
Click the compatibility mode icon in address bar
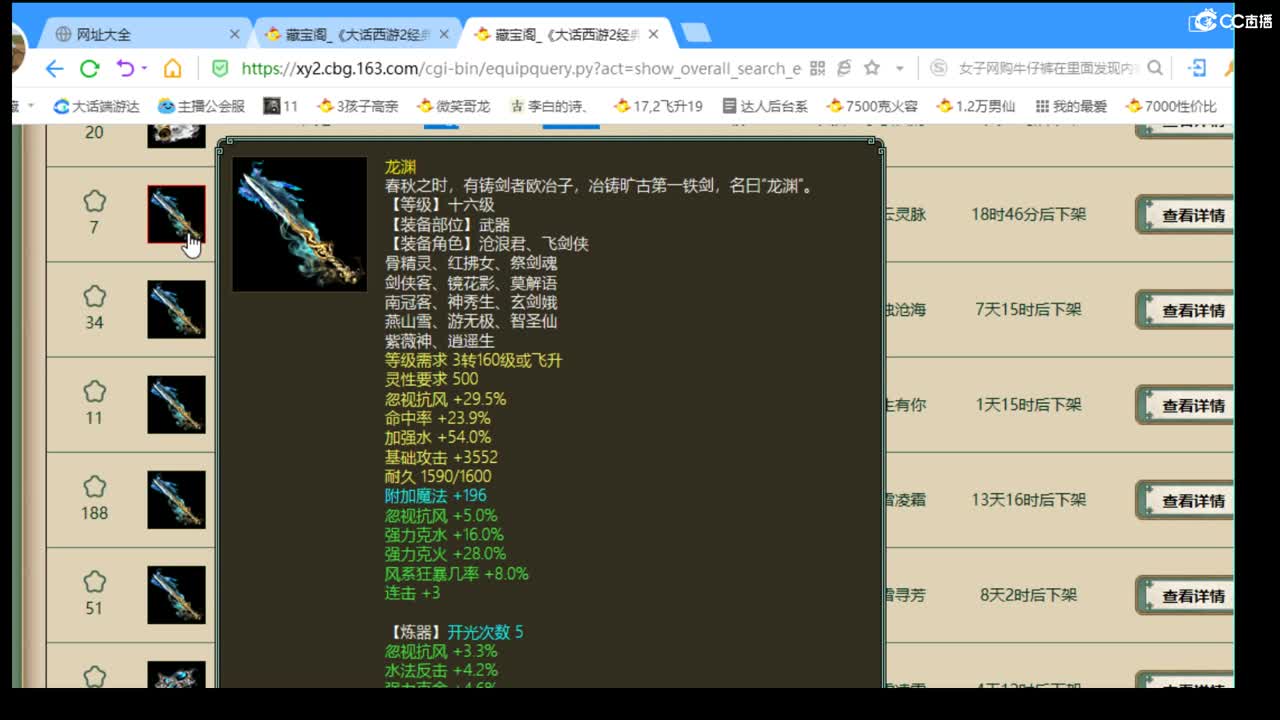coord(844,68)
